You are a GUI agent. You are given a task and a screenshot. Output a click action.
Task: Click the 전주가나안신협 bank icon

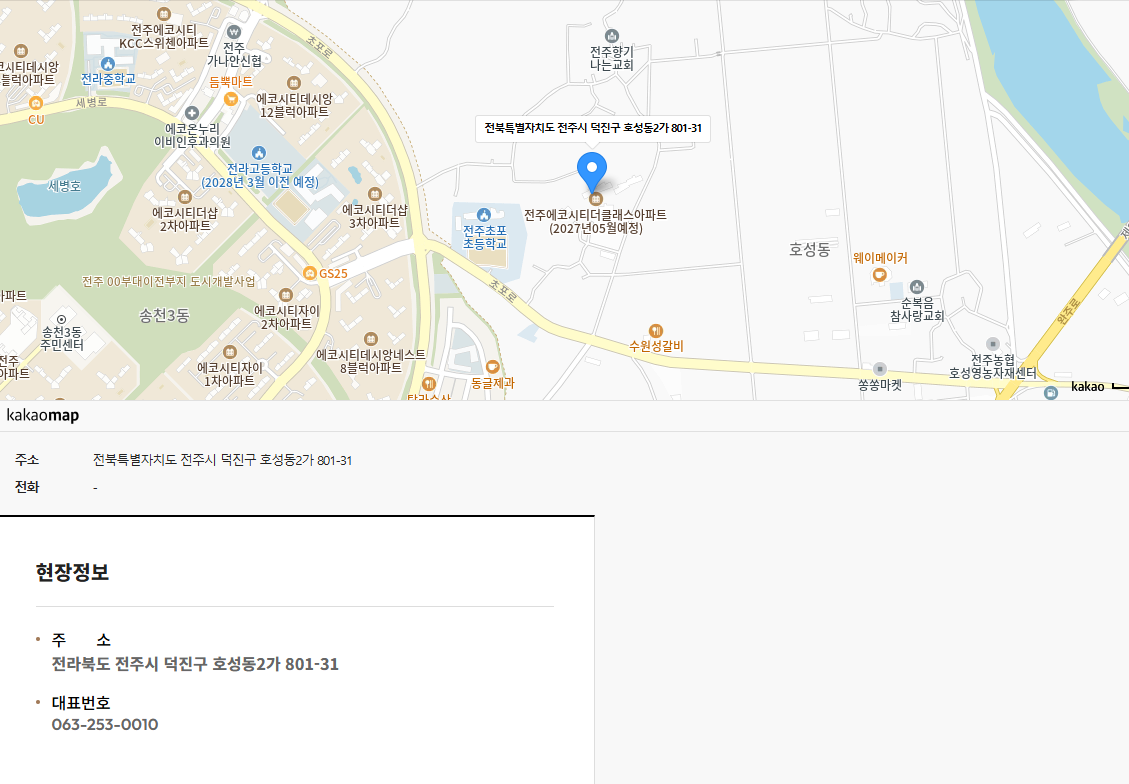[x=234, y=32]
